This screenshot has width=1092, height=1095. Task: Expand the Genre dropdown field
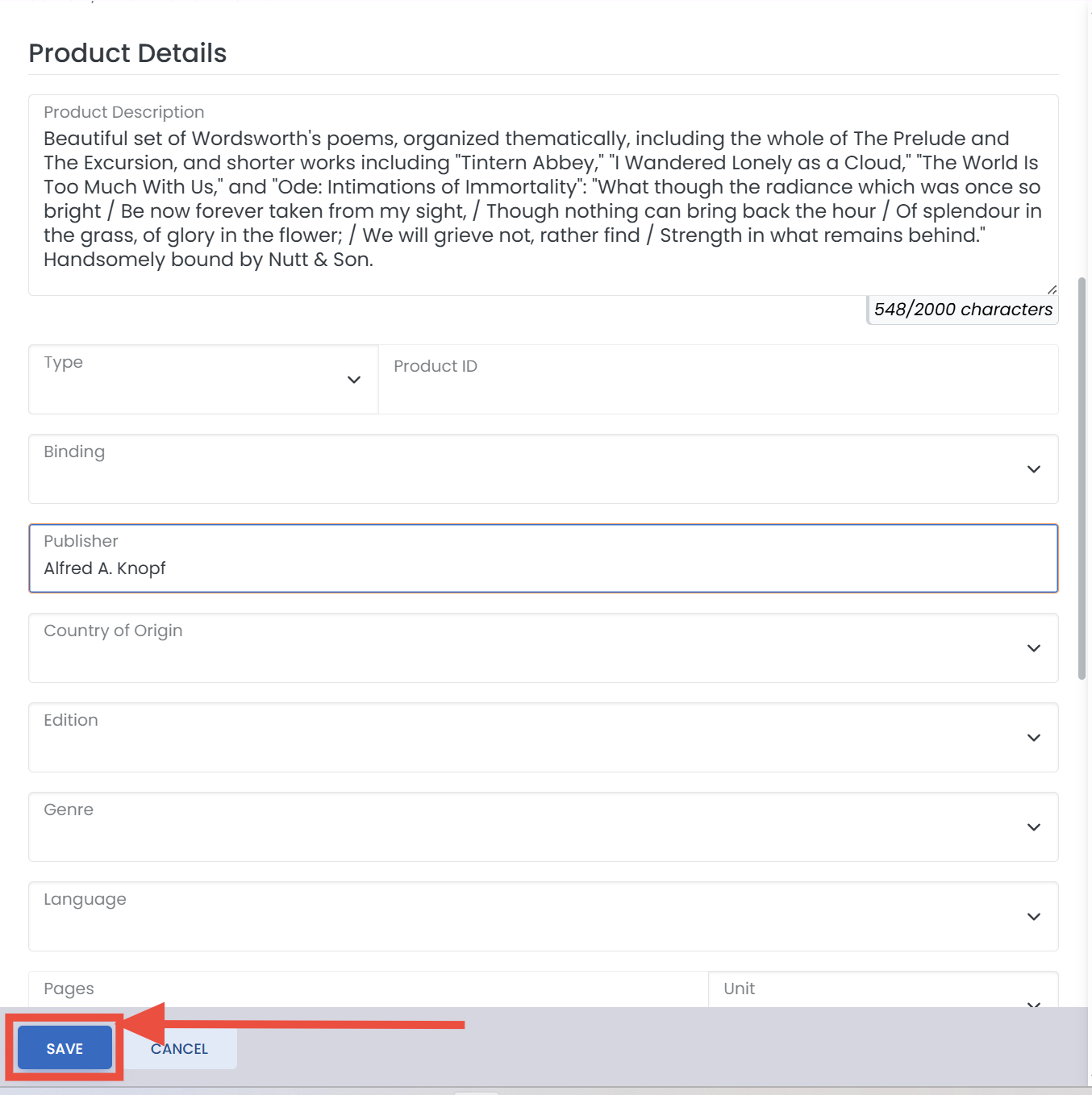[x=544, y=827]
